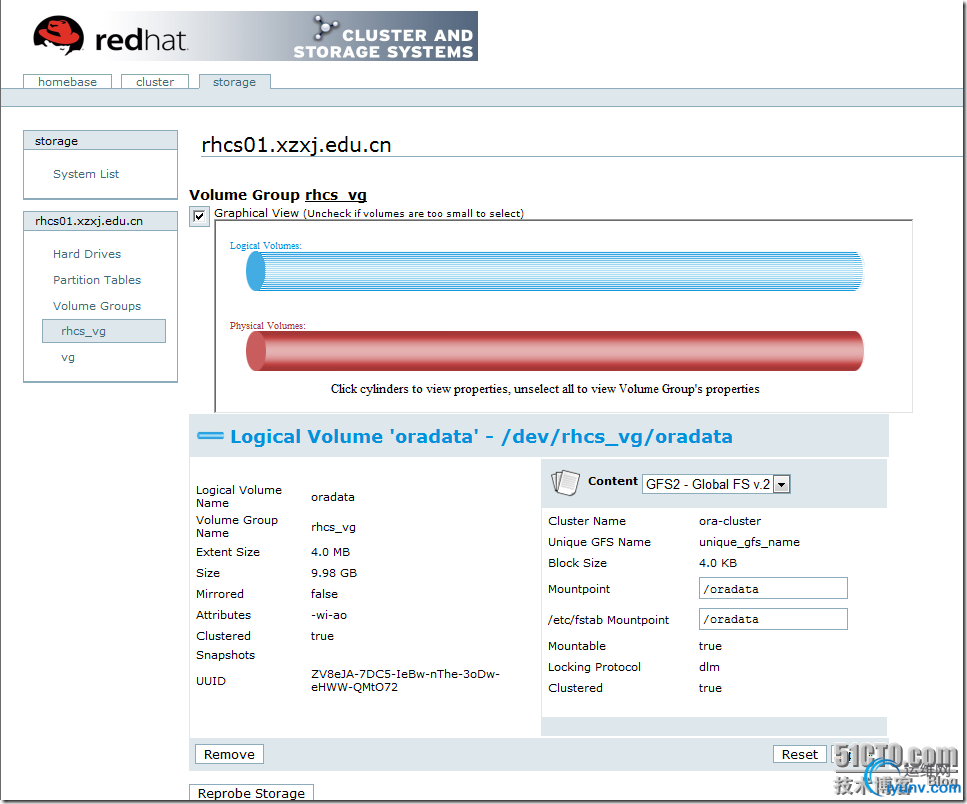The image size is (967, 804).
Task: Click the 'Physical Volumes:' label
Action: click(x=268, y=326)
